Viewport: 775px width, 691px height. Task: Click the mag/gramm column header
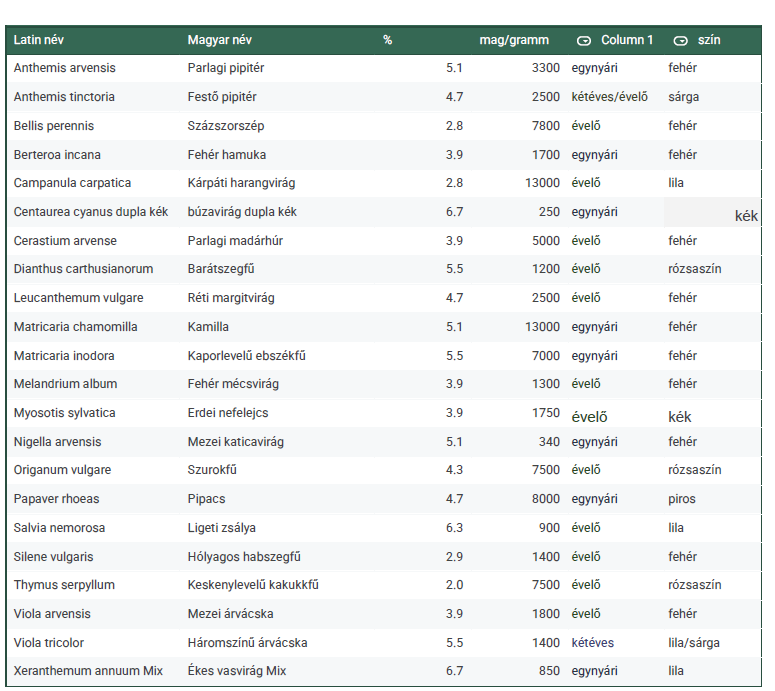(514, 40)
